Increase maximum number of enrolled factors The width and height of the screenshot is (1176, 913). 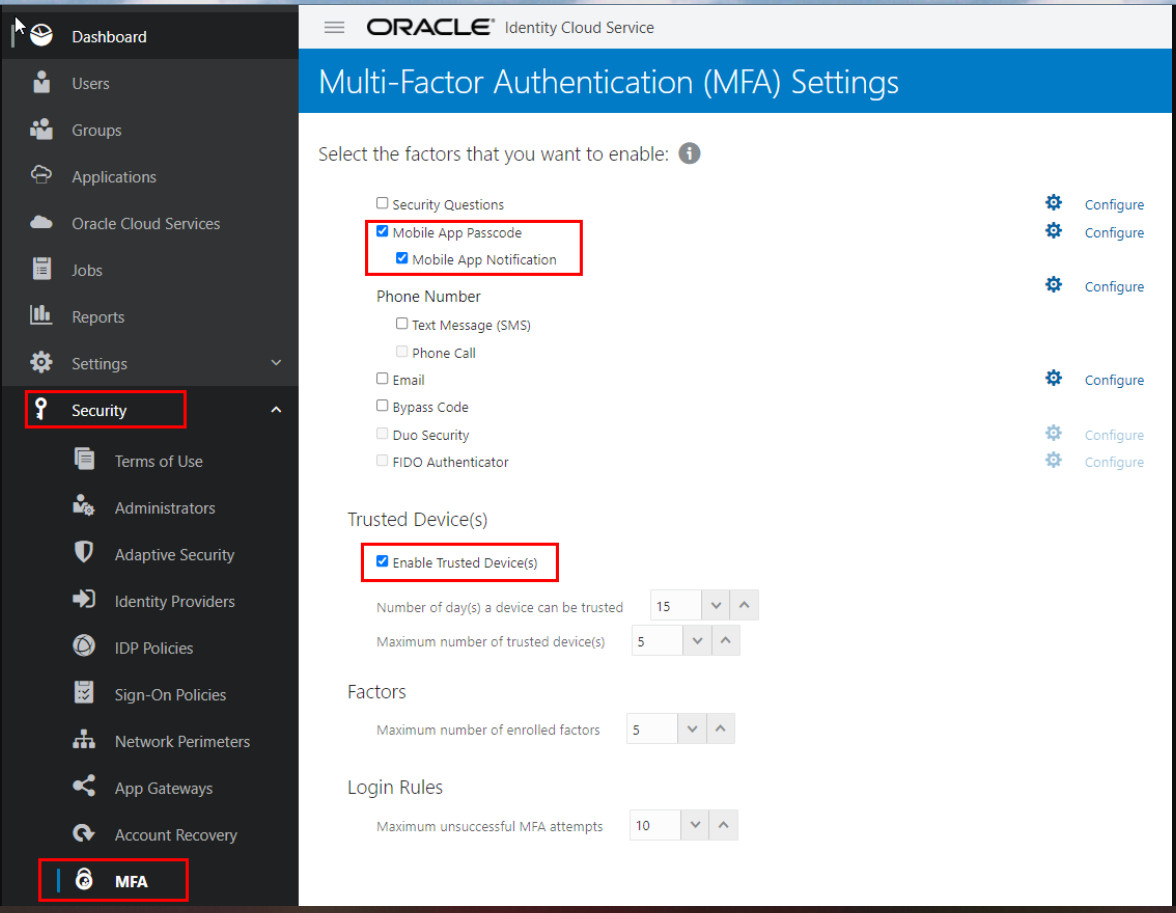(x=720, y=728)
